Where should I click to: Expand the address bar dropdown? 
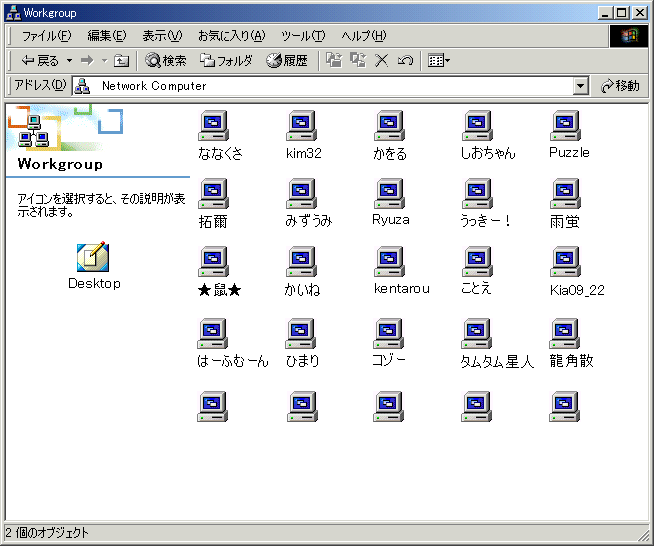[x=581, y=87]
